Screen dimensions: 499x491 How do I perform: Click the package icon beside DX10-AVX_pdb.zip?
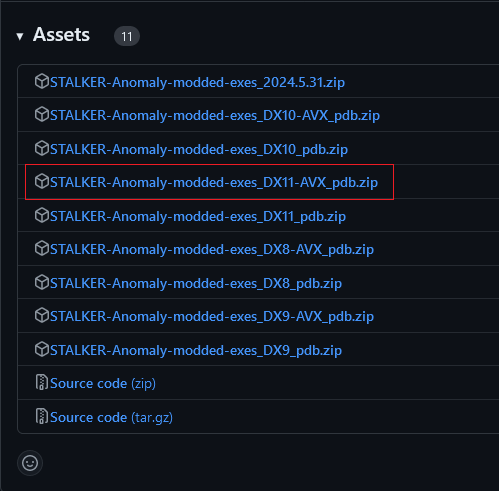click(42, 115)
